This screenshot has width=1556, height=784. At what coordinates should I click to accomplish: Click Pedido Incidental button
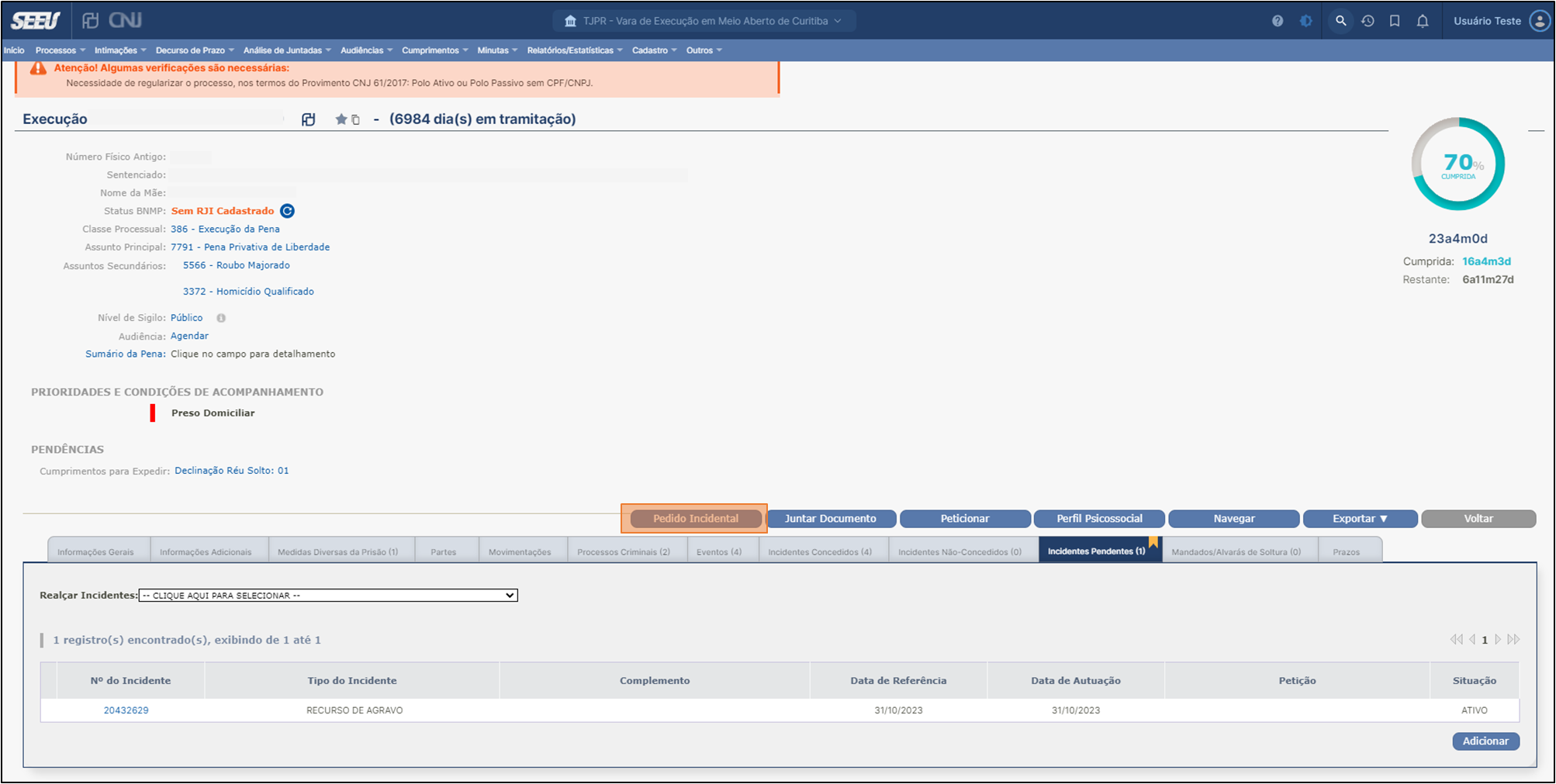coord(696,519)
